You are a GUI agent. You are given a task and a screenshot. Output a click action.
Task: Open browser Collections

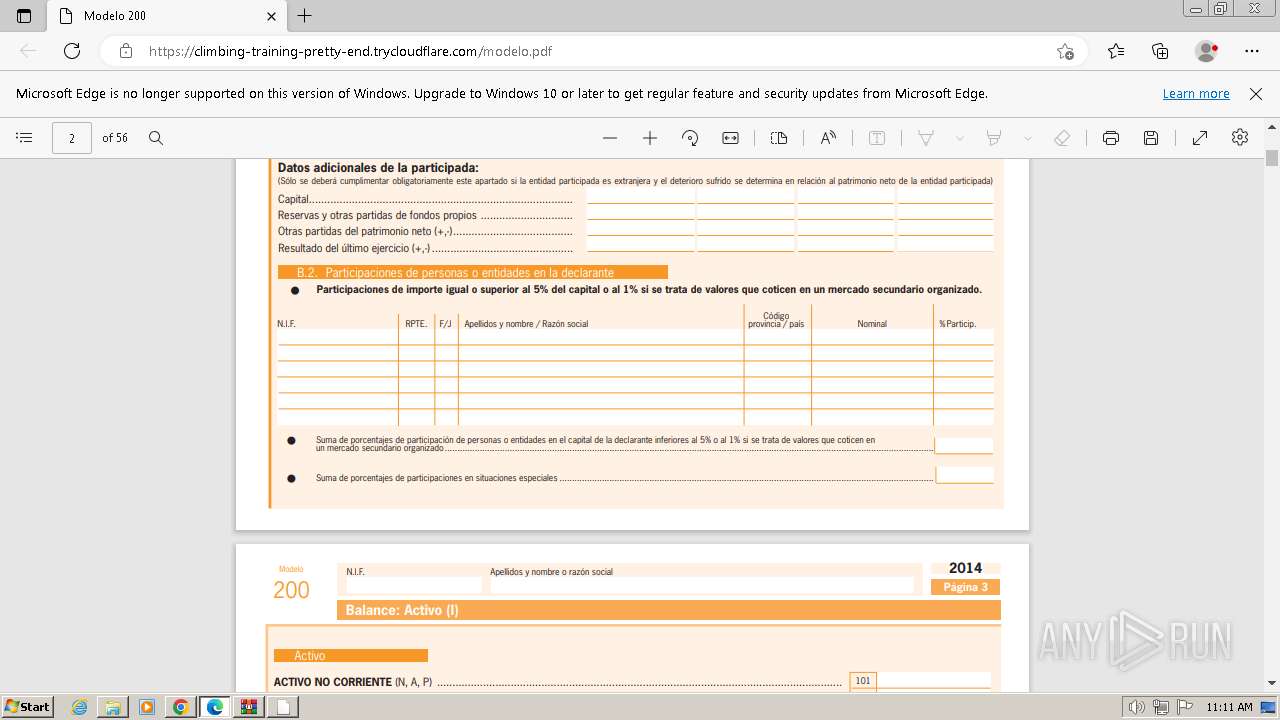(1160, 51)
